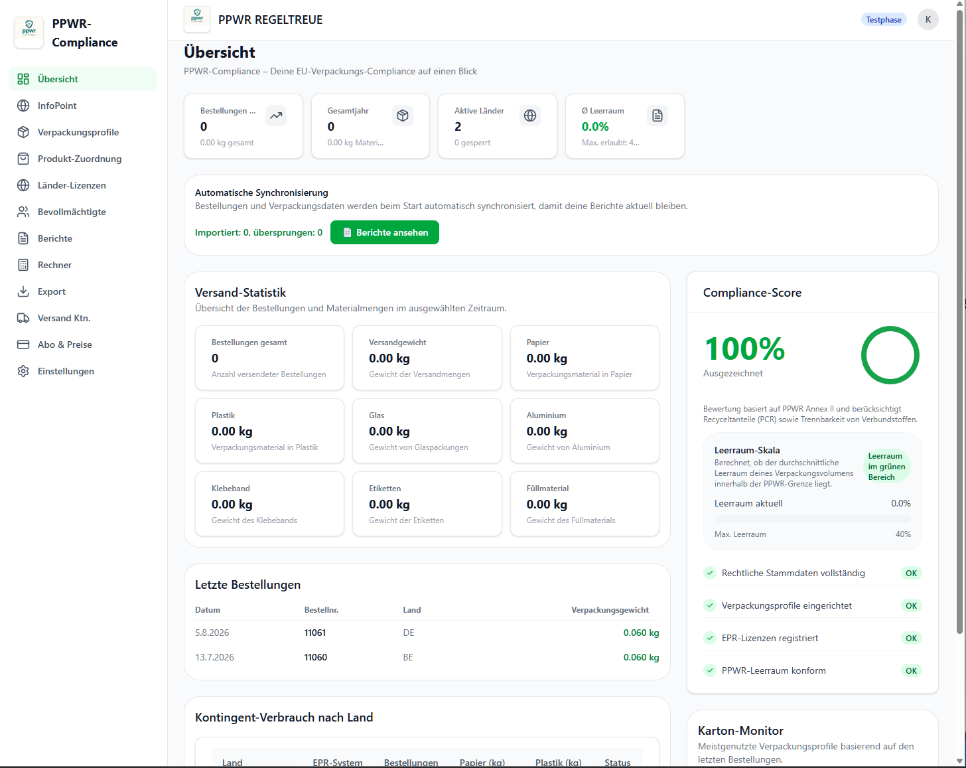Click the Einstellungen gear icon

pos(23,371)
